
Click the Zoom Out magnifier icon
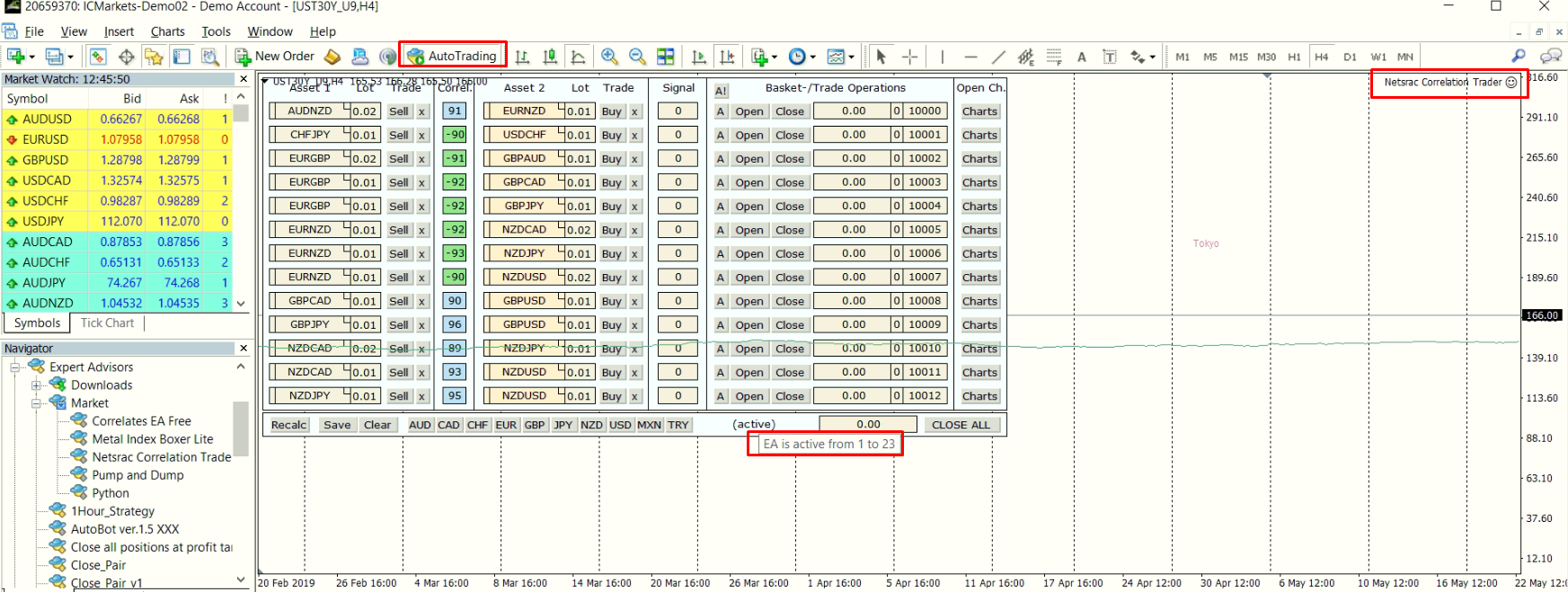637,57
